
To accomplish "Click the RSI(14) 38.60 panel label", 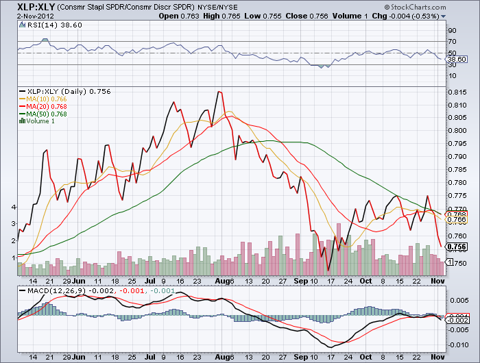I will coord(54,25).
